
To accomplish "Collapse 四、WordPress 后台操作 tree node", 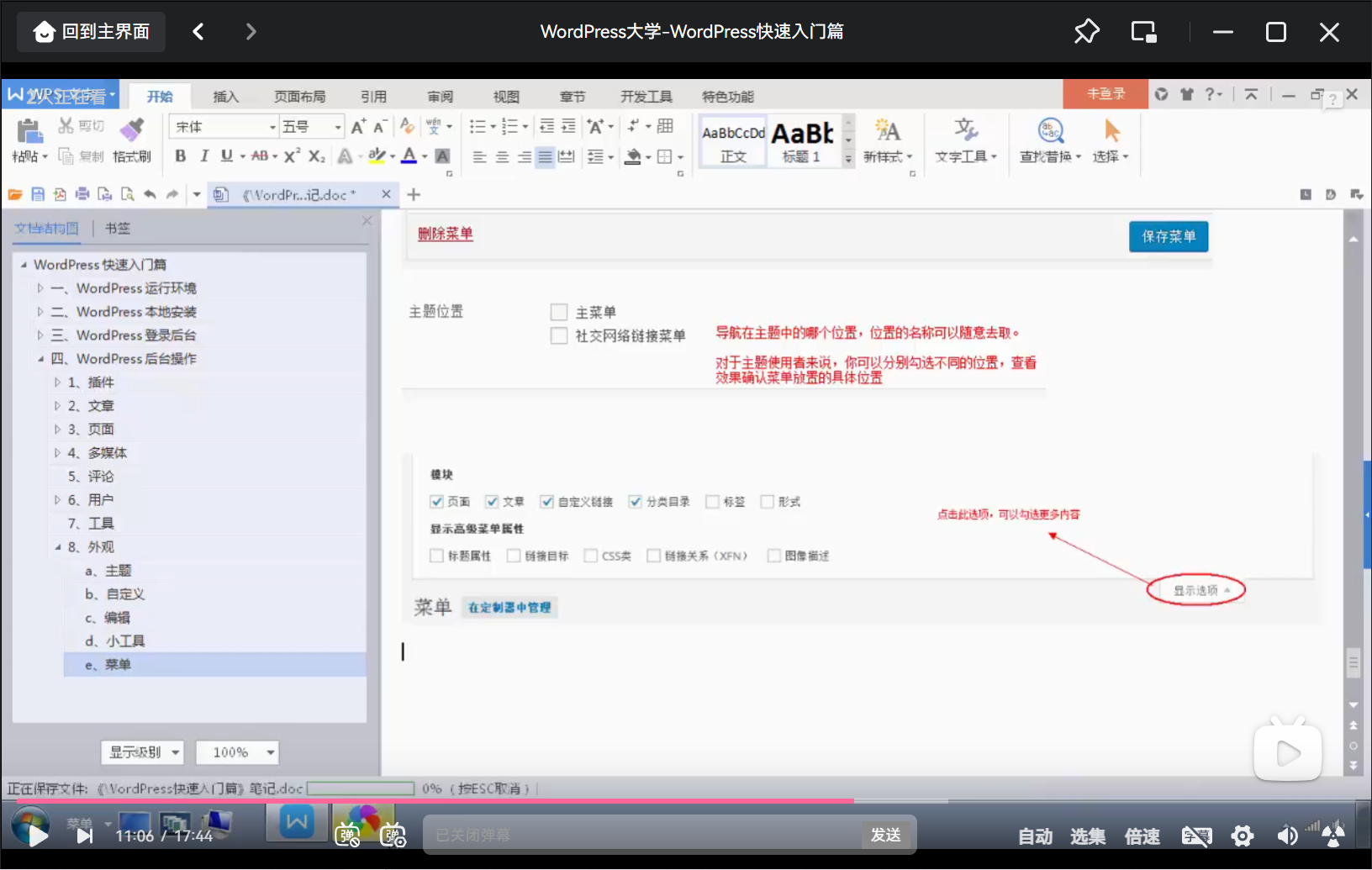I will pos(40,359).
